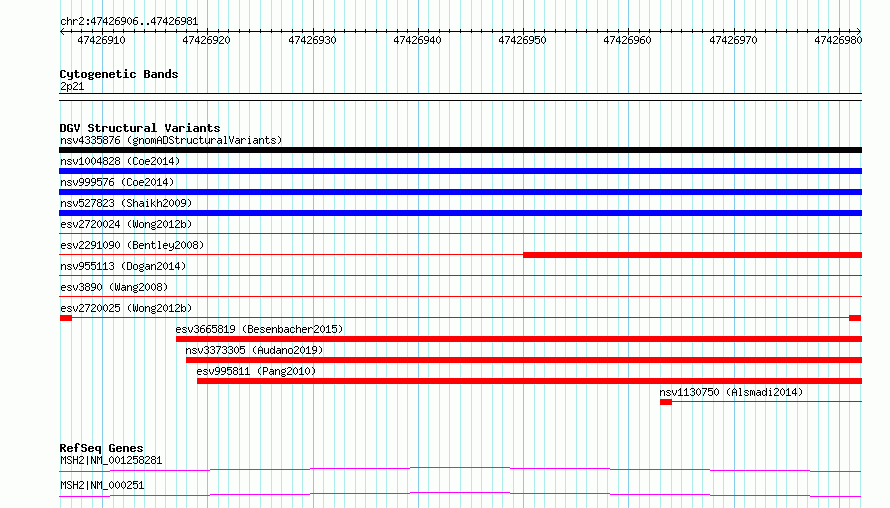
Task: Click nsv955113 (Dogan2014) label
Action: (123, 266)
